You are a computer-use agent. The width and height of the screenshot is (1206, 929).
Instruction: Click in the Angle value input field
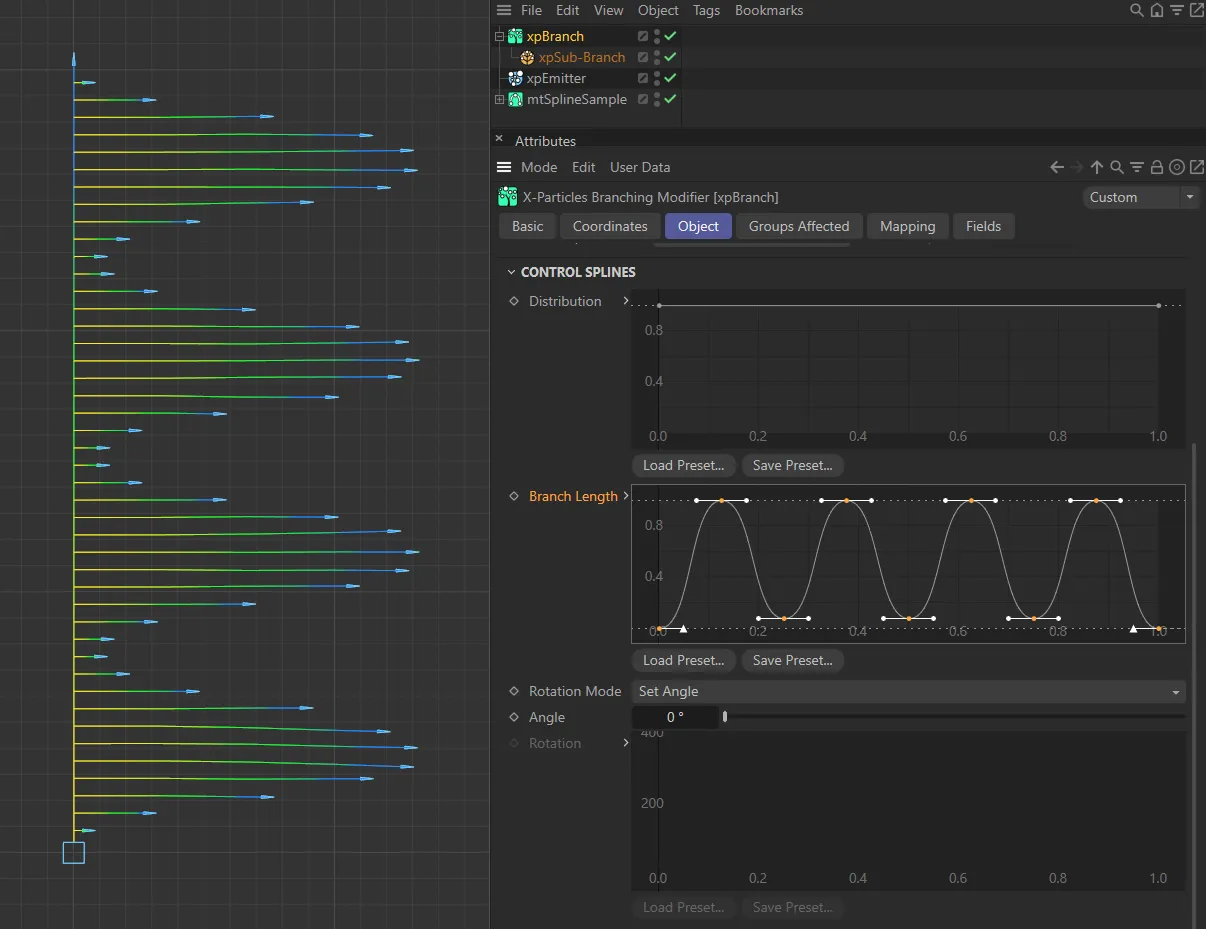tap(674, 717)
